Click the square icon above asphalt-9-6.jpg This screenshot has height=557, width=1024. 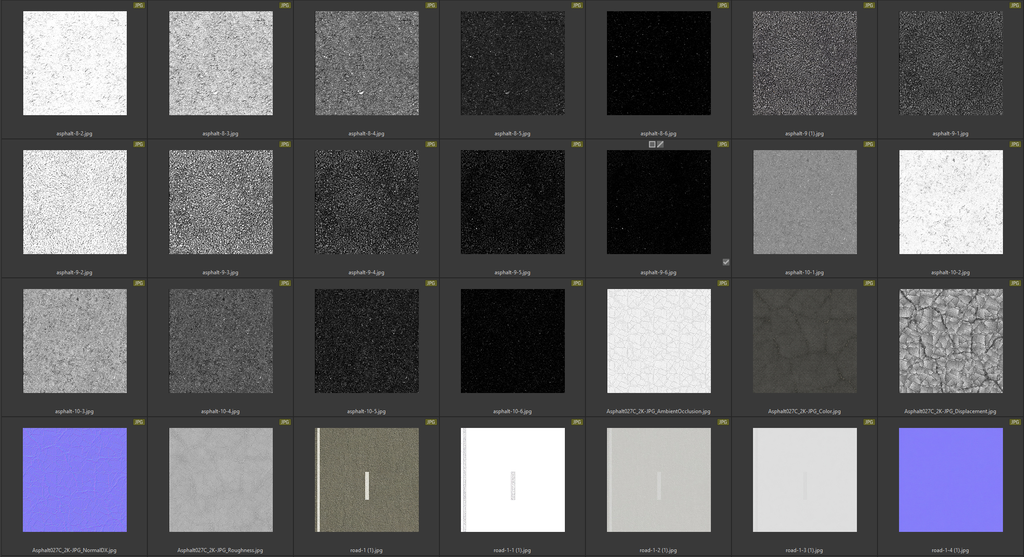(652, 144)
